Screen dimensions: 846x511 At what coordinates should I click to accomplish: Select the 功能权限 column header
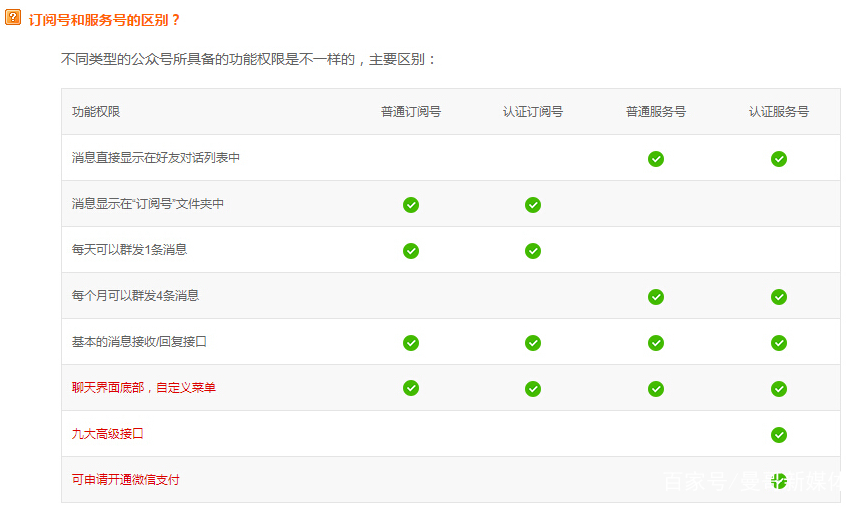(95, 112)
